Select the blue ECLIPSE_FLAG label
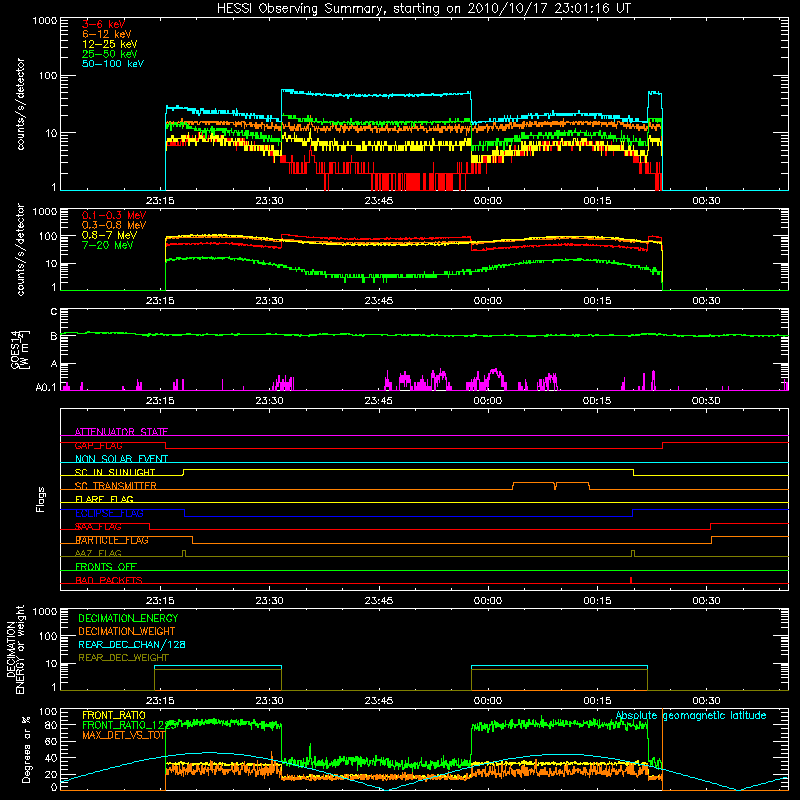This screenshot has width=800, height=800. (109, 513)
